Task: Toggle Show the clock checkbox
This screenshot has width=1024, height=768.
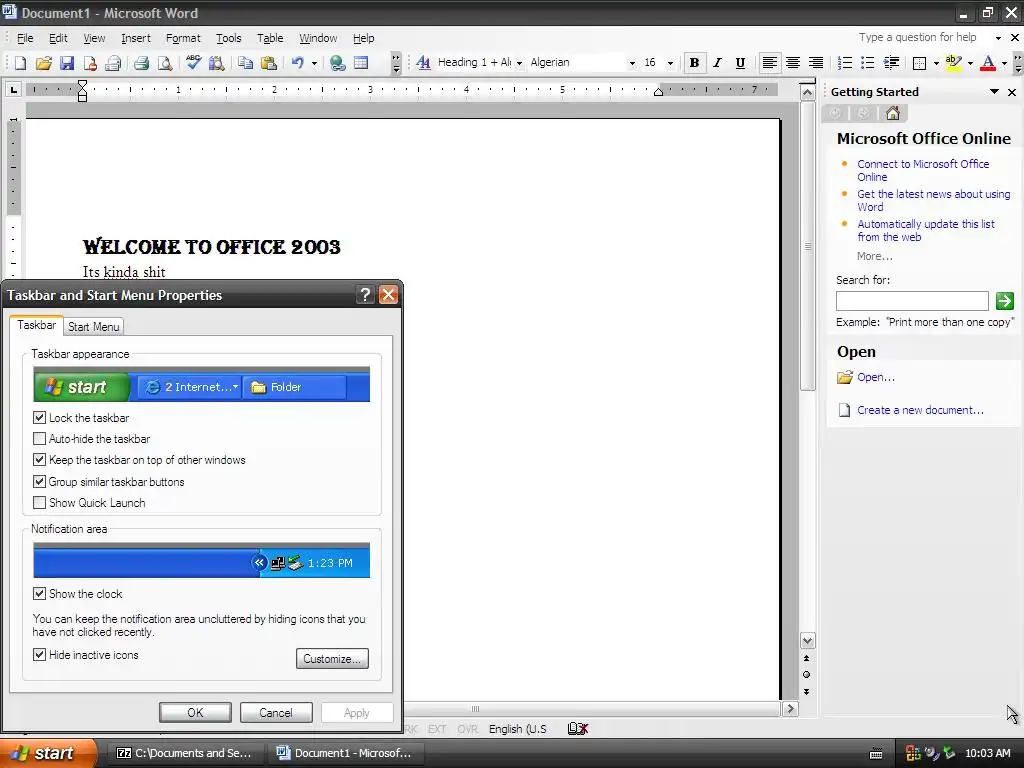Action: pos(39,594)
